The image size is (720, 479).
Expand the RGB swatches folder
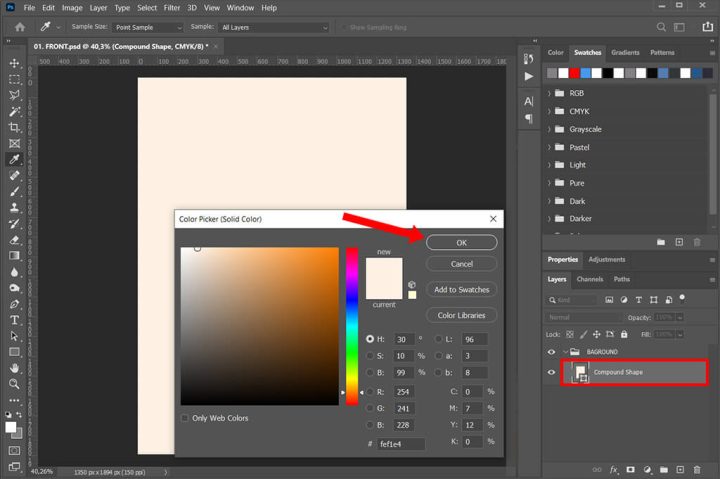tap(549, 93)
